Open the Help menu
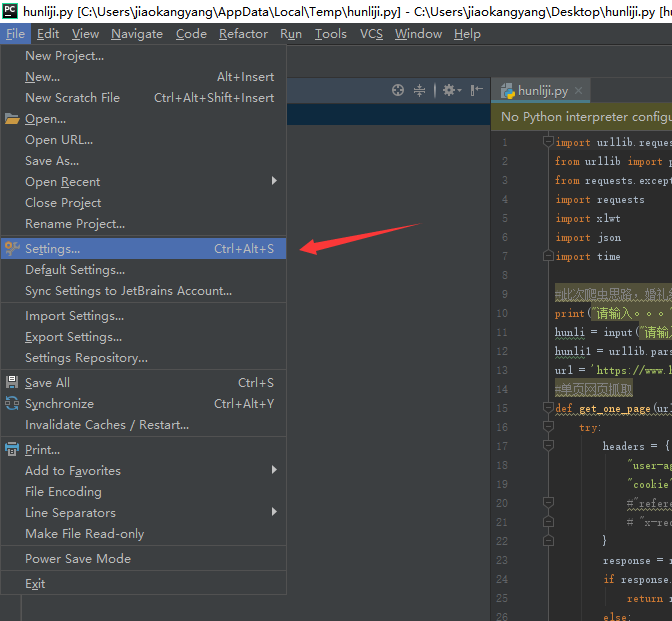 click(x=467, y=34)
